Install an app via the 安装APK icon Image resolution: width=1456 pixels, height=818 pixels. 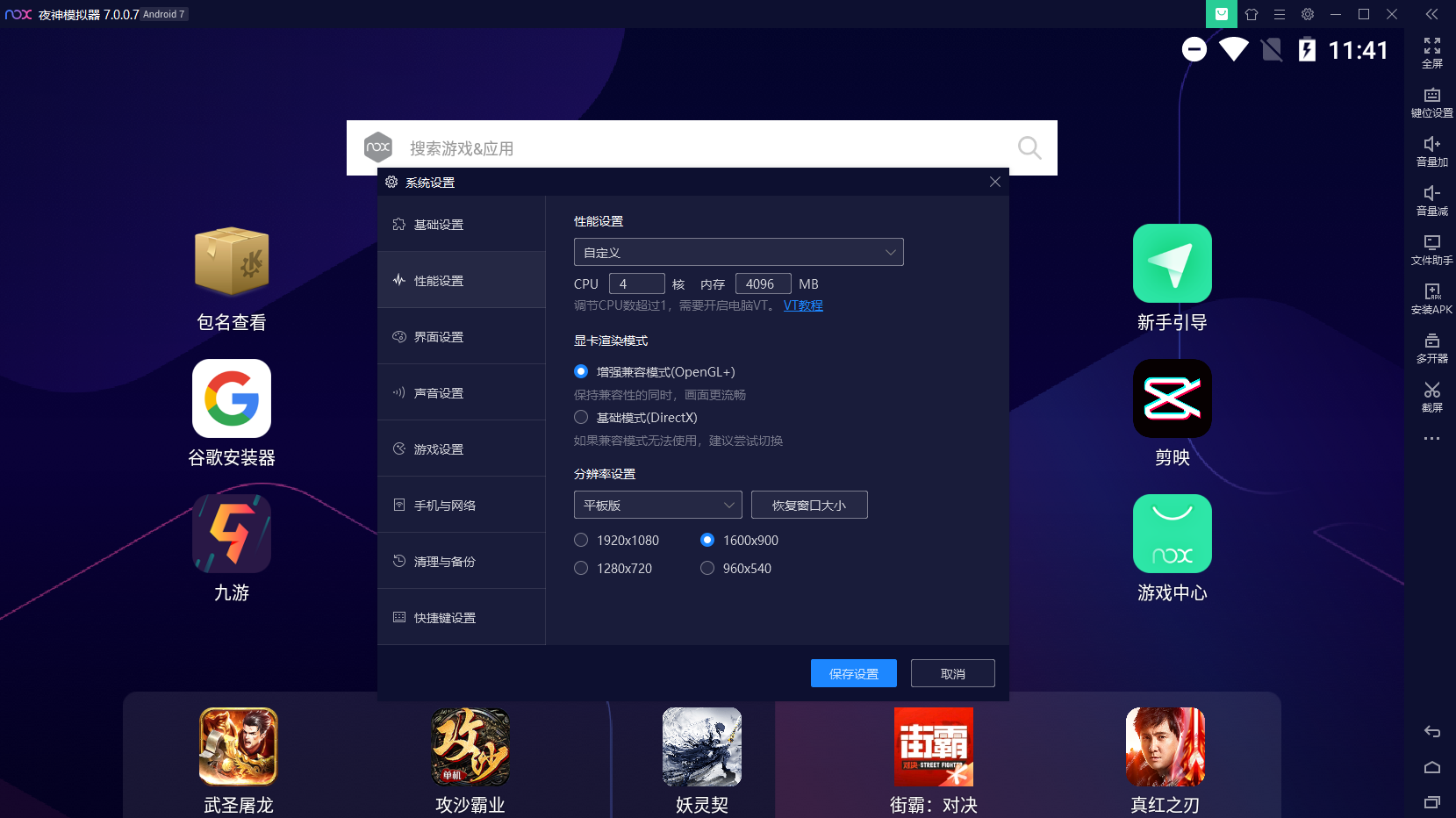[1431, 299]
